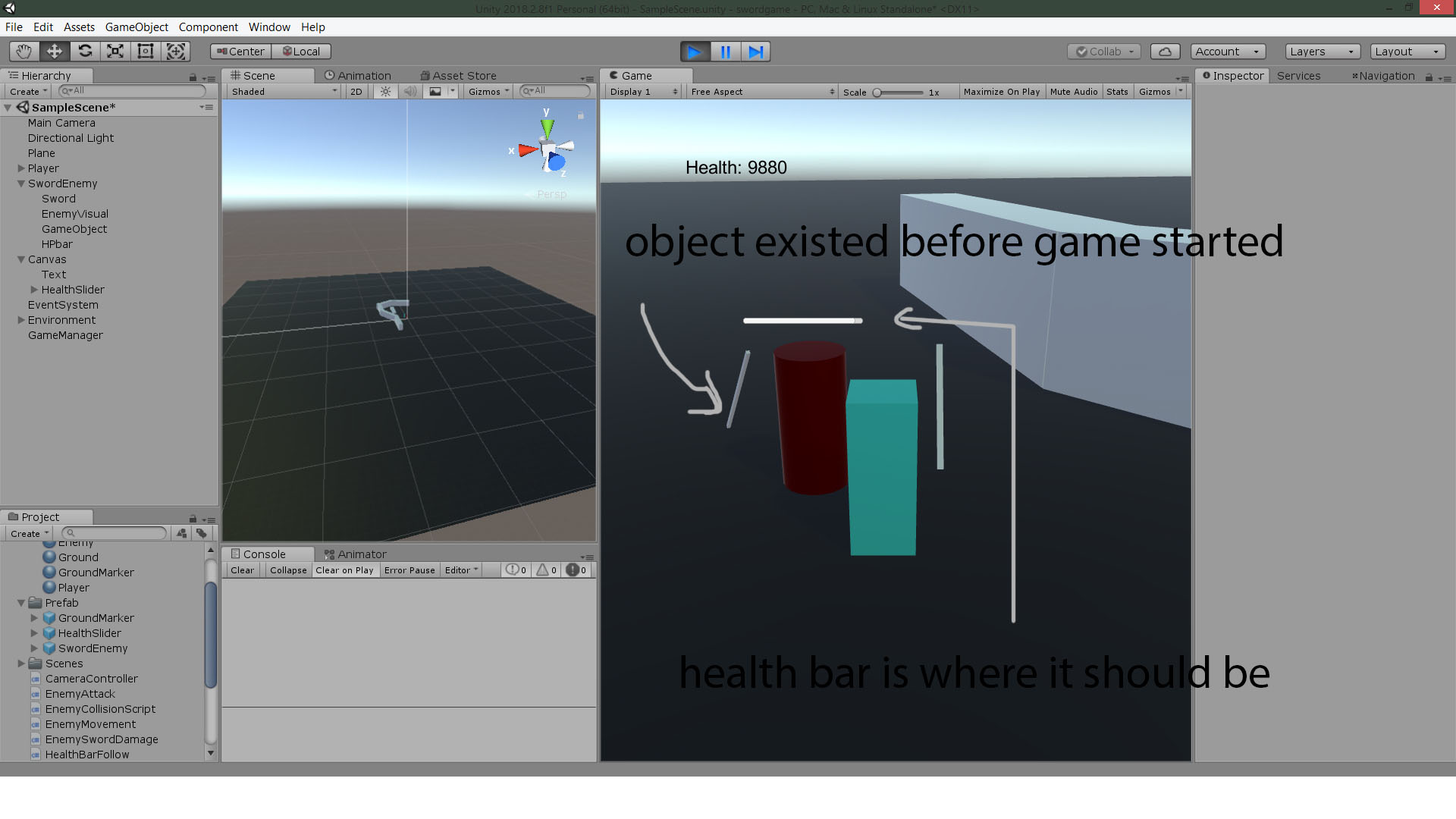Viewport: 1456px width, 819px height.
Task: Pause the running game
Action: pyautogui.click(x=725, y=52)
